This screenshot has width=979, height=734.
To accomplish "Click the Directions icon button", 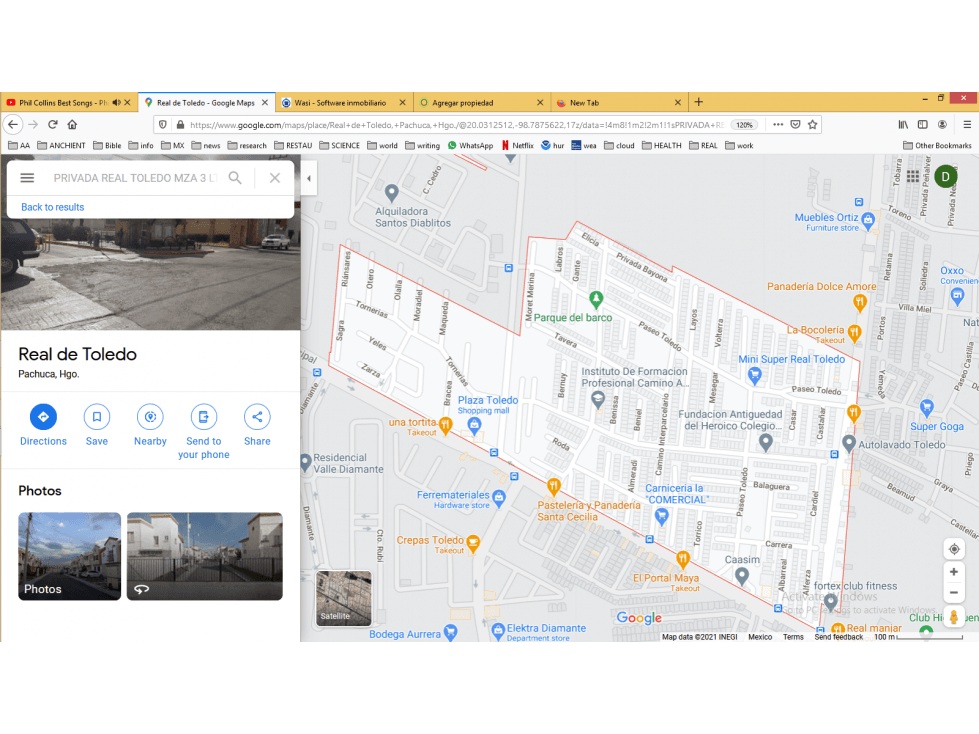I will click(x=43, y=417).
